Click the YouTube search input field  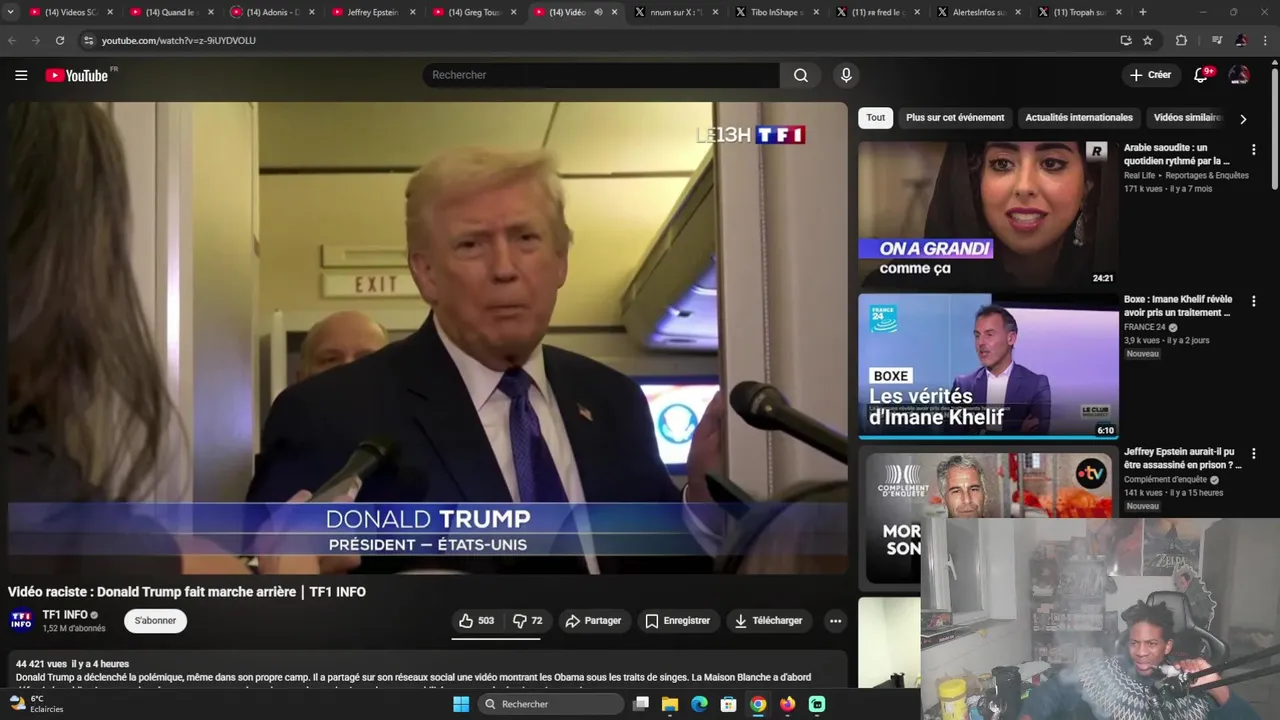(x=600, y=75)
